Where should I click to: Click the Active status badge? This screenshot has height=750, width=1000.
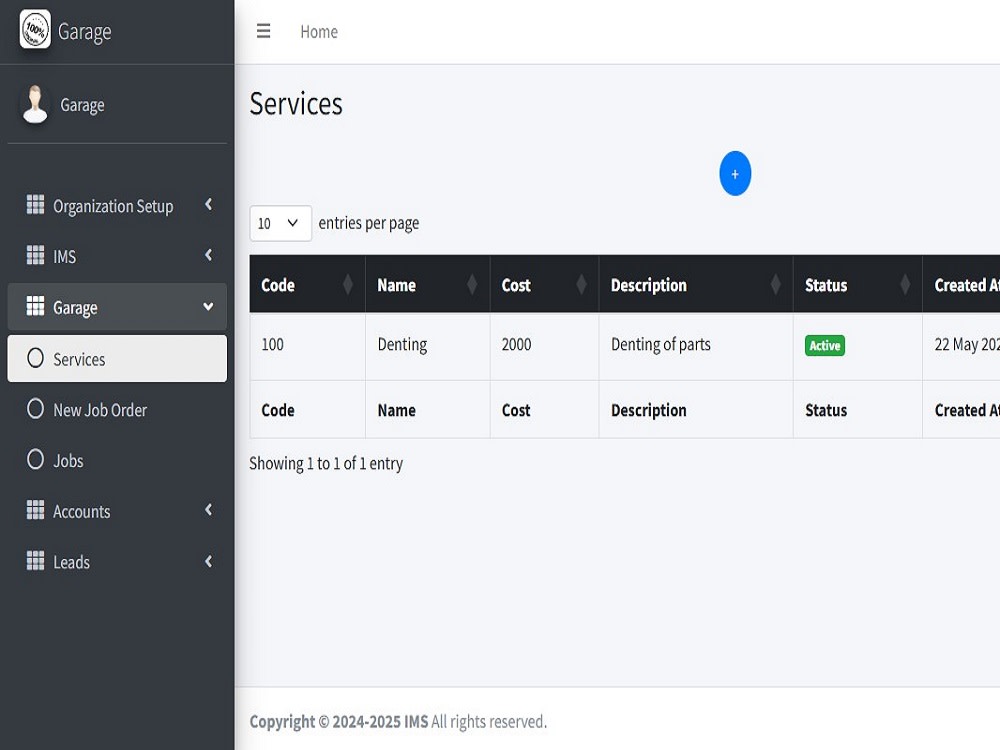point(825,345)
